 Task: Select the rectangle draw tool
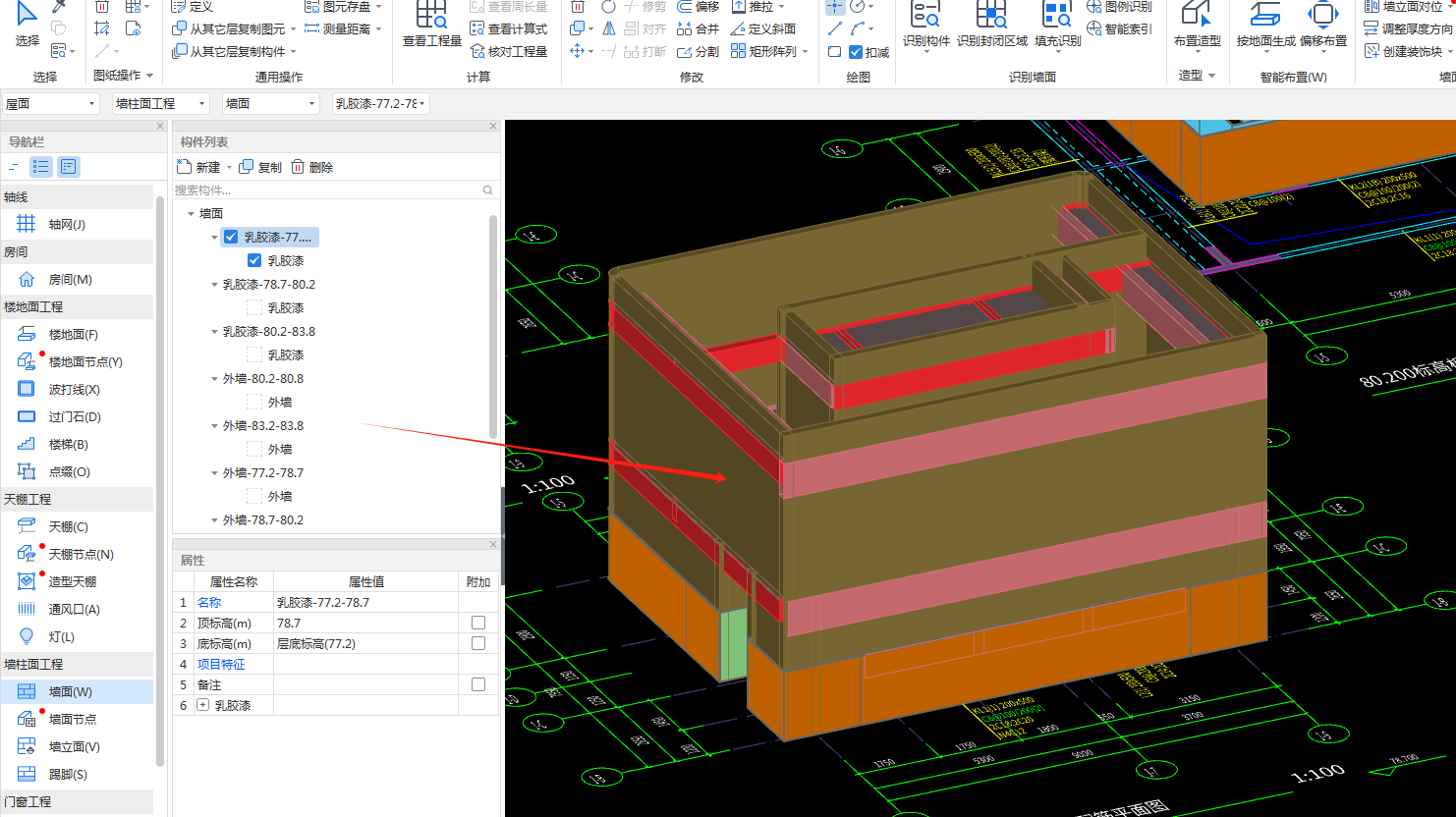pos(834,52)
